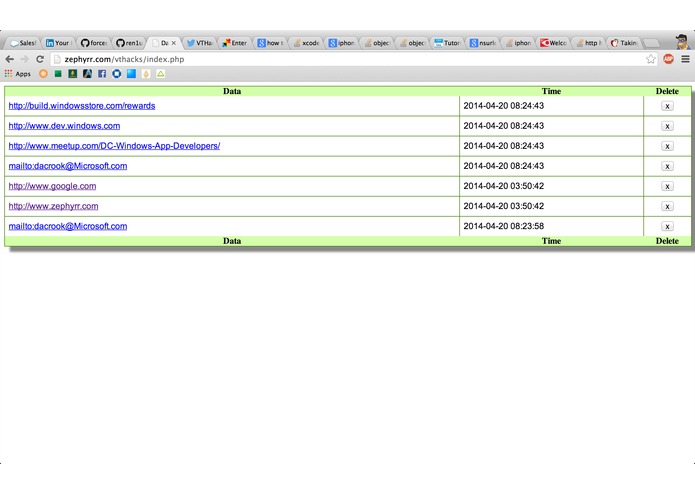Delete the www.google.com row

[x=667, y=186]
